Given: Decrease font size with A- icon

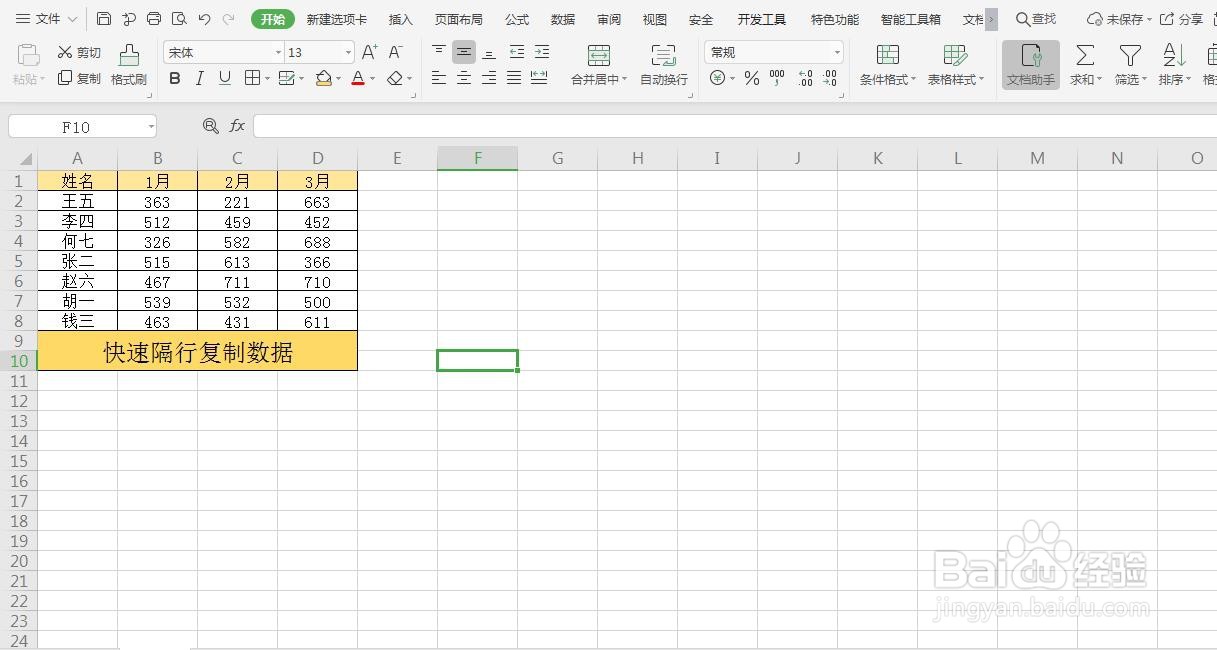Looking at the screenshot, I should click(396, 52).
